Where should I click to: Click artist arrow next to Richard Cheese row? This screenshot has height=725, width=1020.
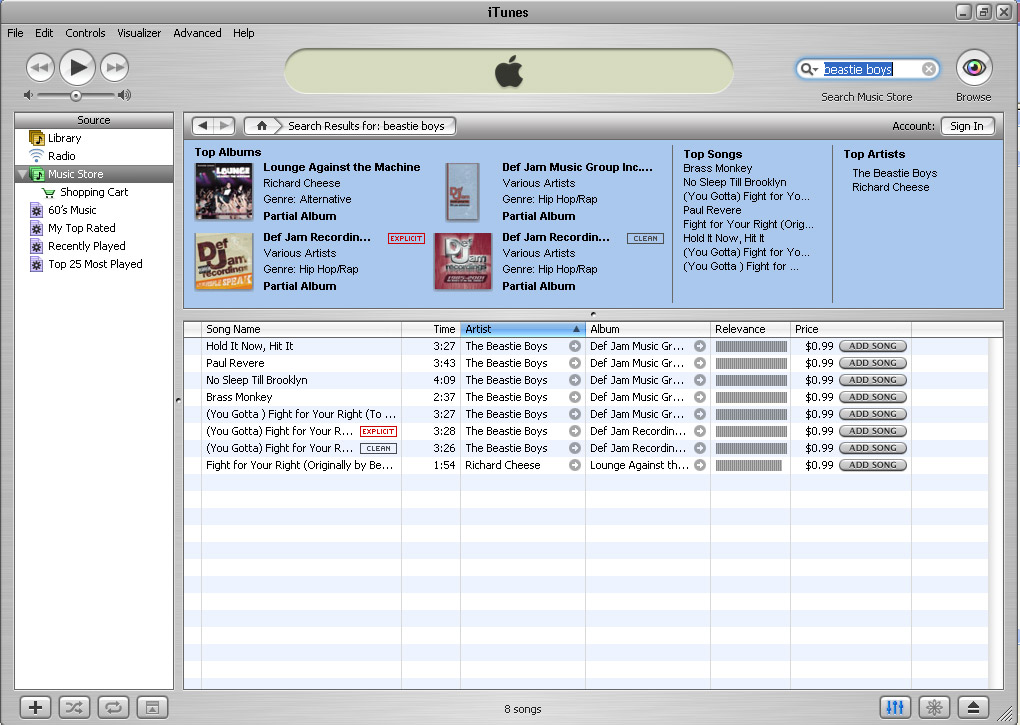[x=574, y=465]
